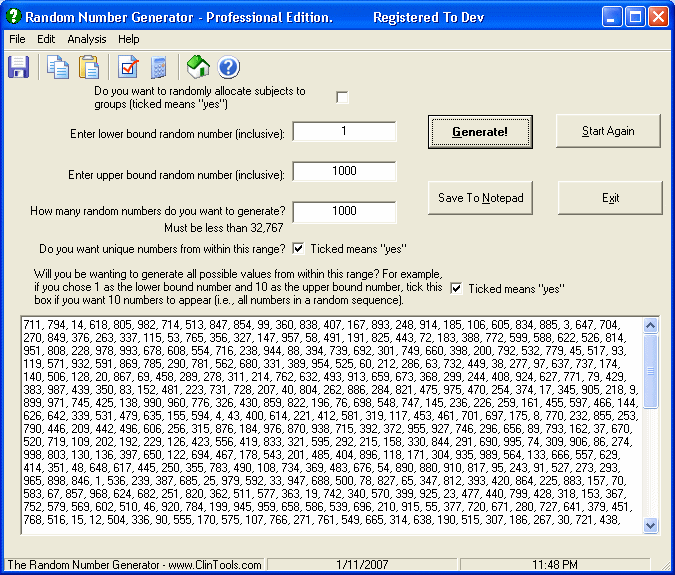Click the Save floppy disk icon
The image size is (675, 575).
tap(18, 67)
